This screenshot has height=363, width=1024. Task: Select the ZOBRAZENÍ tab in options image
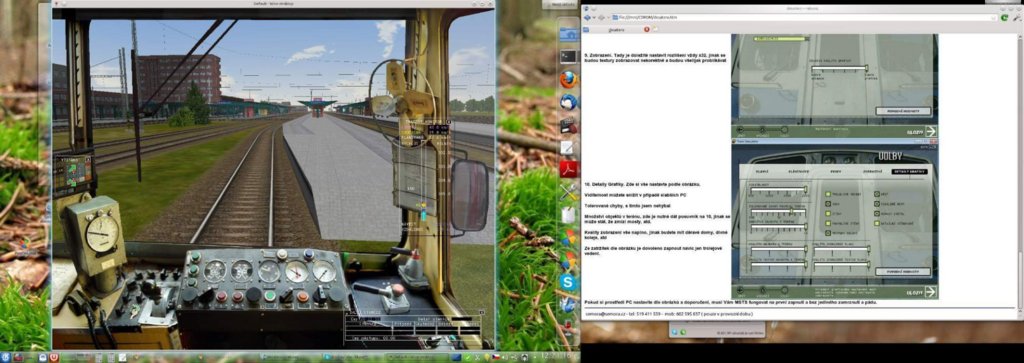872,171
